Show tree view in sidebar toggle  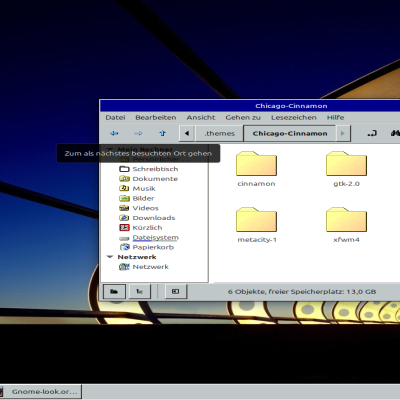(139, 292)
